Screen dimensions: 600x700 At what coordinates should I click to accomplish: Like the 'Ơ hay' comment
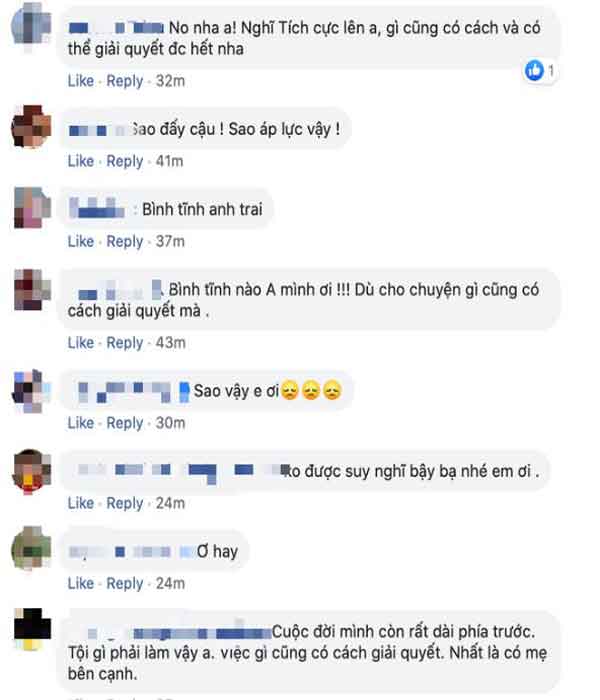[81, 583]
